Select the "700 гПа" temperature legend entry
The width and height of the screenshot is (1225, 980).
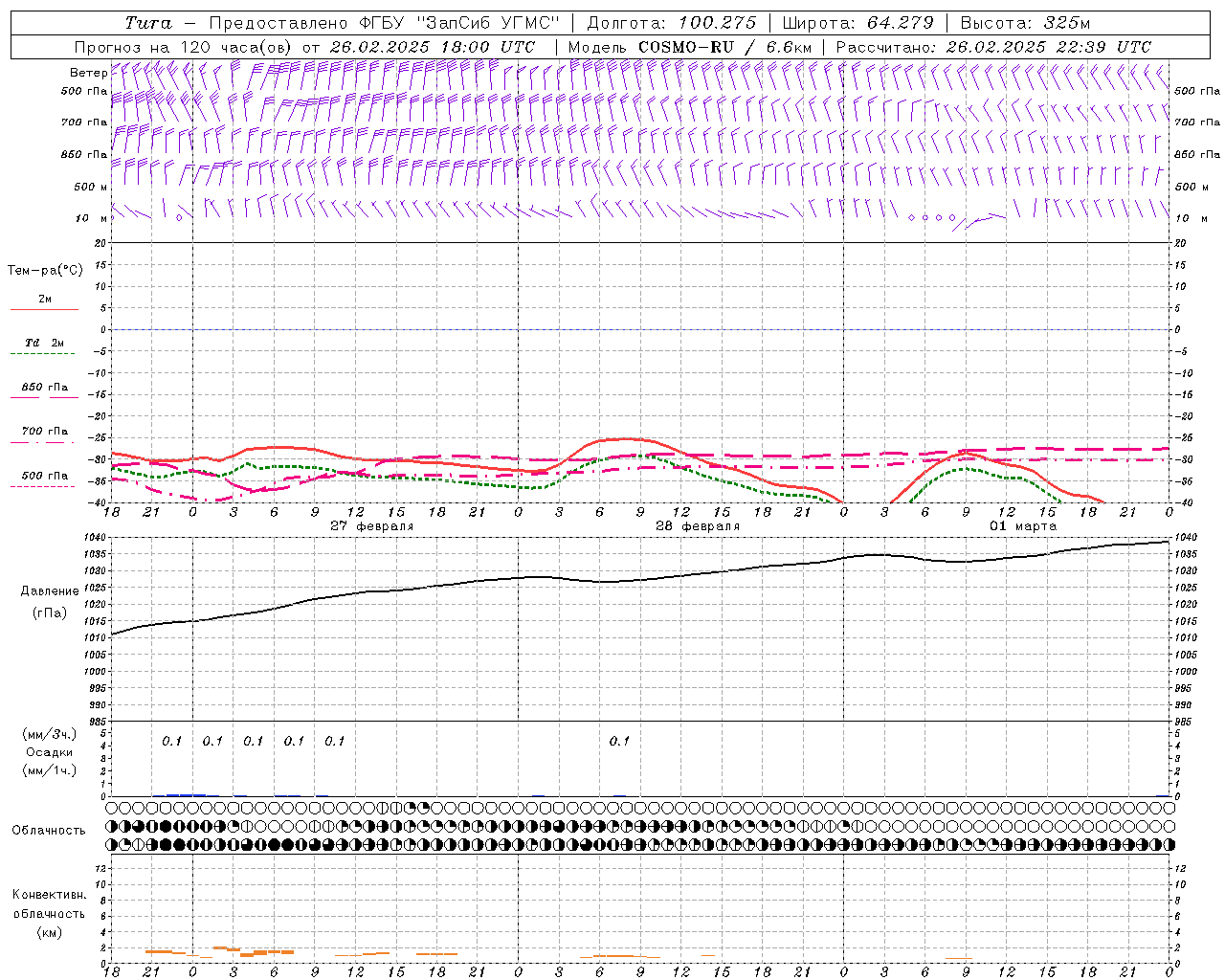click(44, 432)
